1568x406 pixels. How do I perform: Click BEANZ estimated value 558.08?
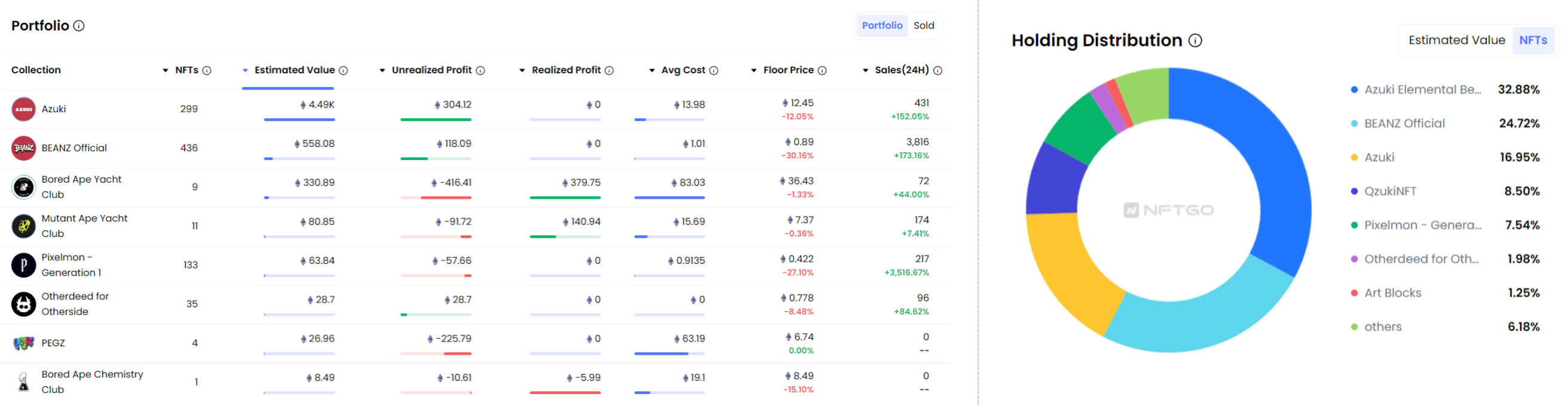[x=314, y=144]
